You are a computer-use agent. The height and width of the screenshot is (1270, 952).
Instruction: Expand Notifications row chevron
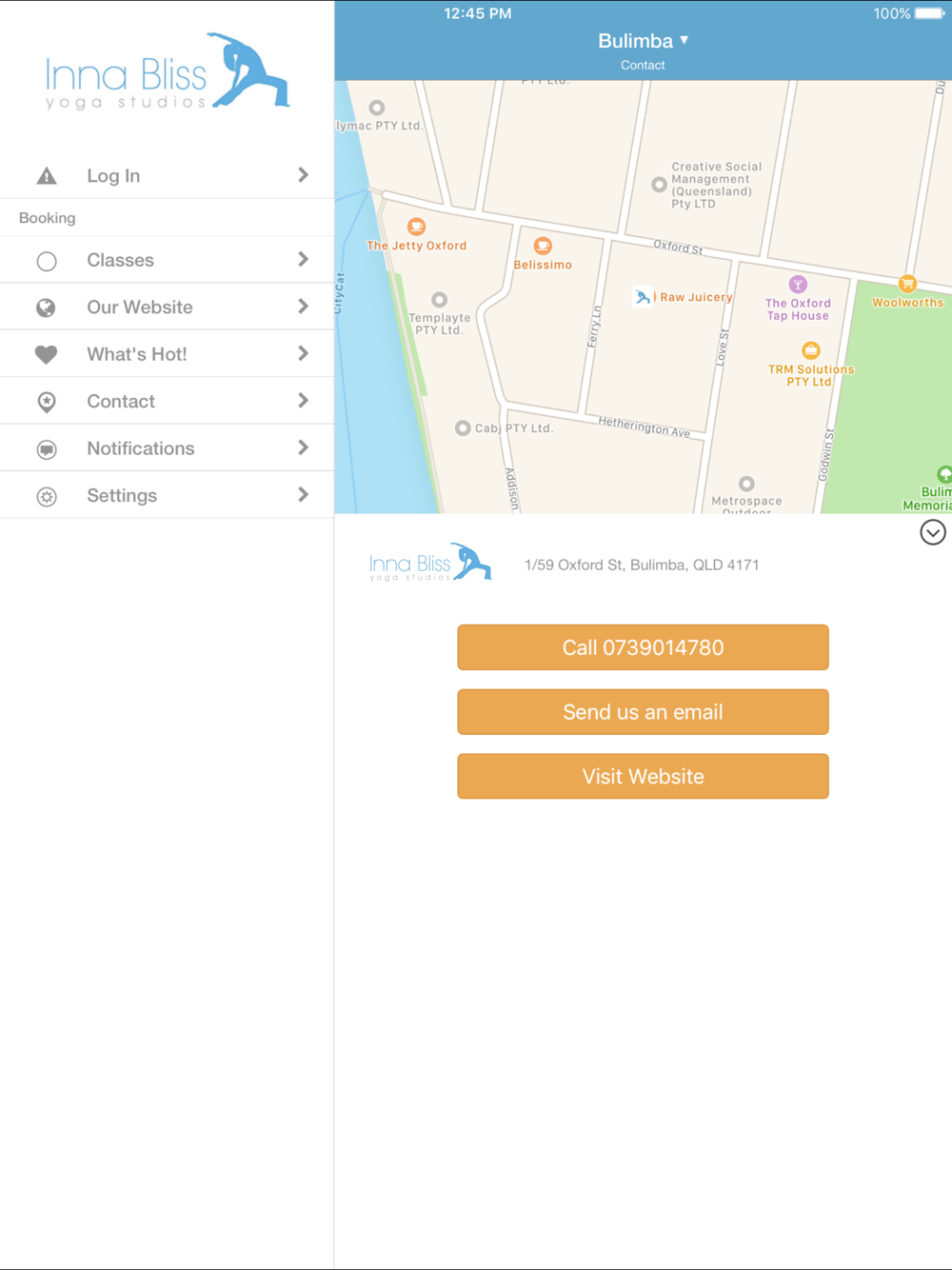(303, 447)
